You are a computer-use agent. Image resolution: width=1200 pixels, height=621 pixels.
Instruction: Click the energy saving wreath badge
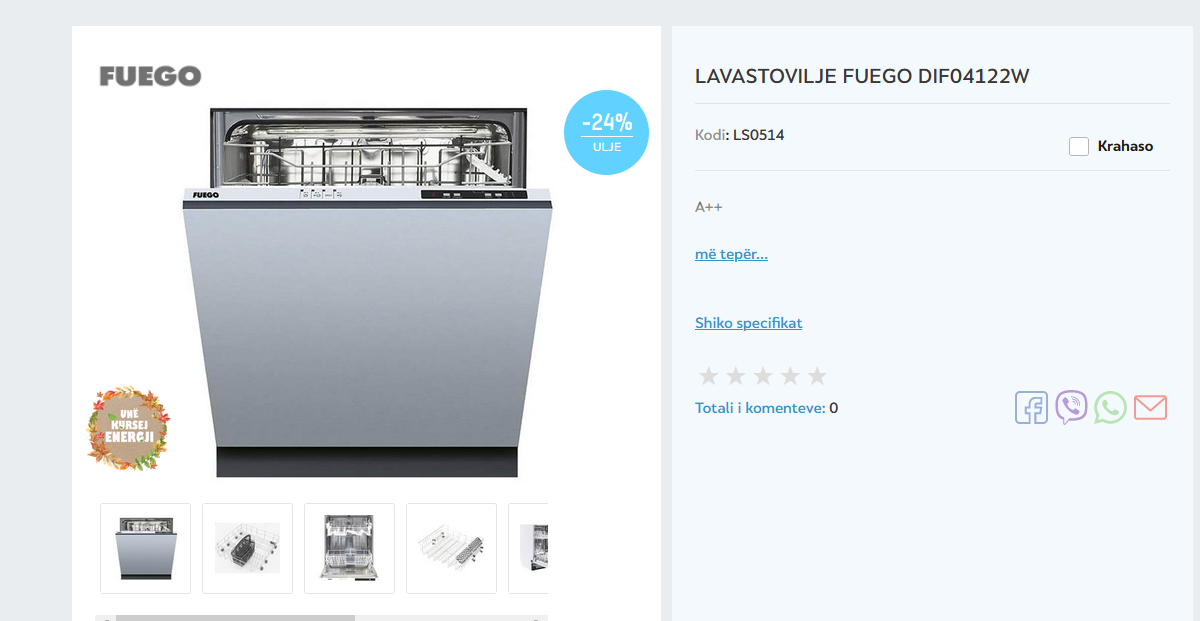click(x=127, y=428)
